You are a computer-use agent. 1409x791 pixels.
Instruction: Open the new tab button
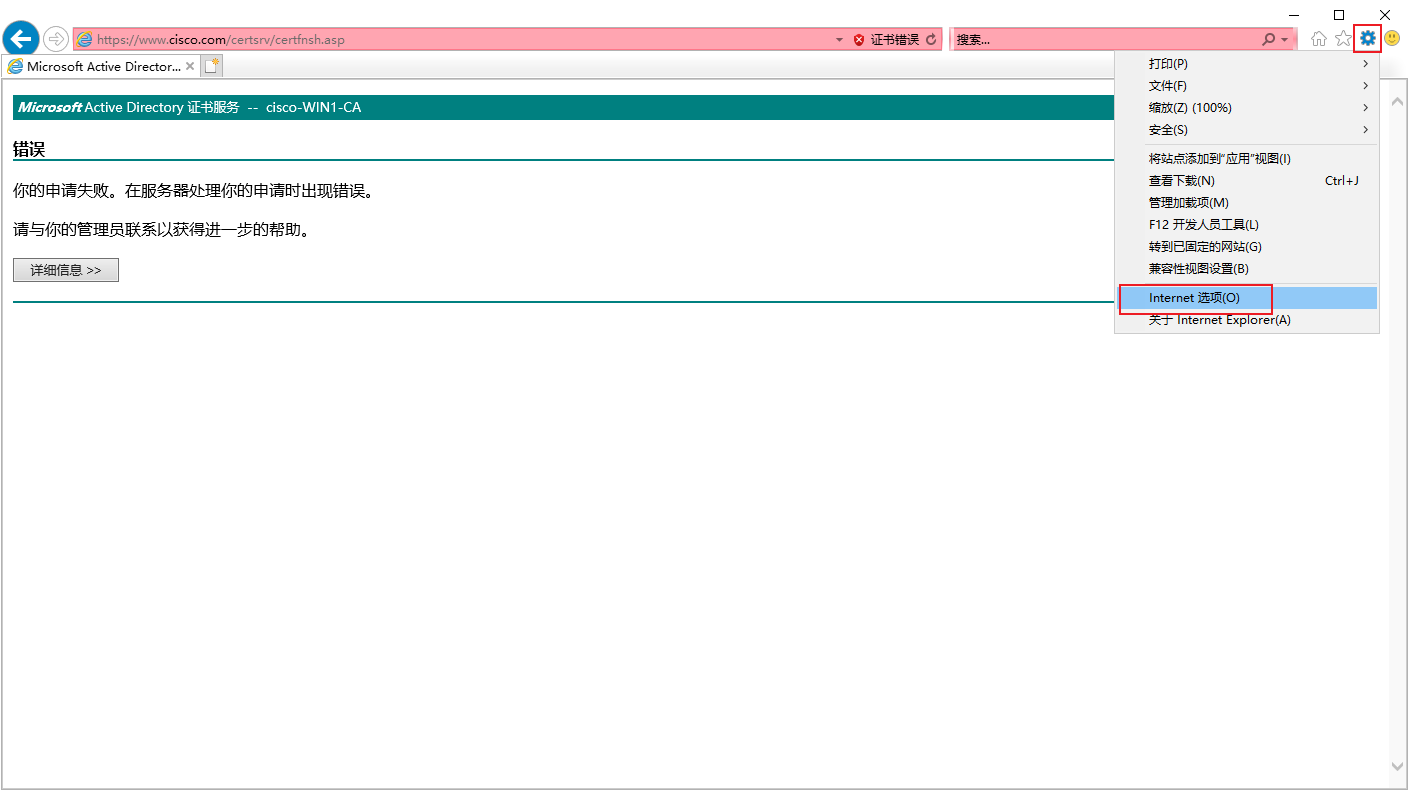coord(212,66)
